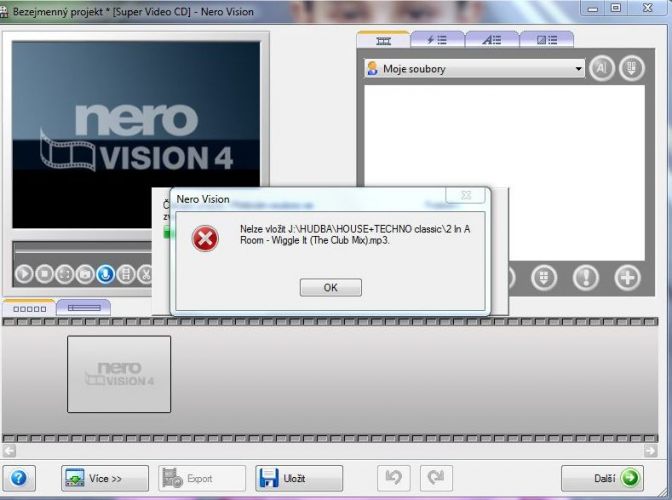
Task: Click the exclamation mark icon below the media list
Action: 586,278
